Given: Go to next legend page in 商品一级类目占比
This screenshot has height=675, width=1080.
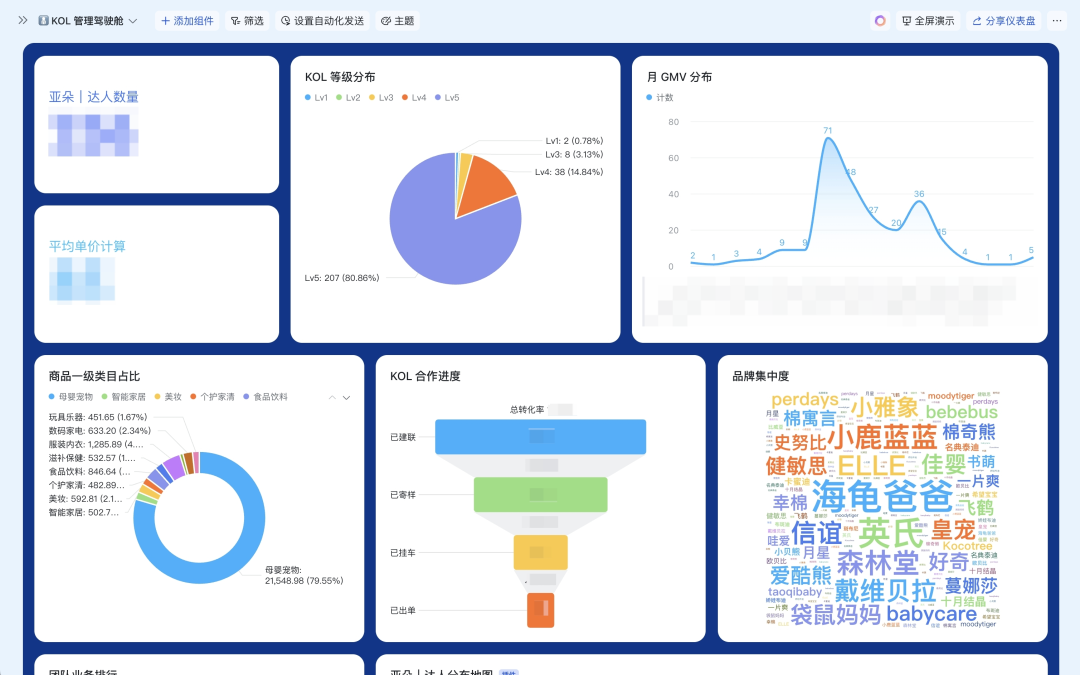Looking at the screenshot, I should point(347,397).
